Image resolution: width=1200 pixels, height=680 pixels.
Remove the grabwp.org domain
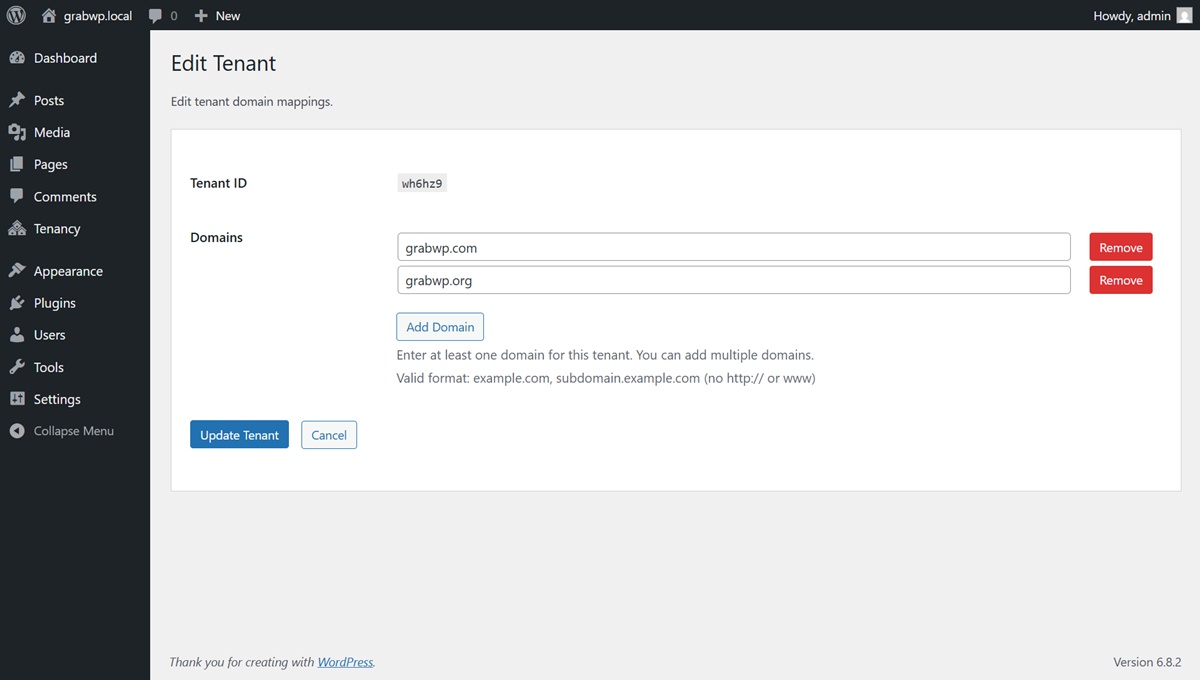1121,280
